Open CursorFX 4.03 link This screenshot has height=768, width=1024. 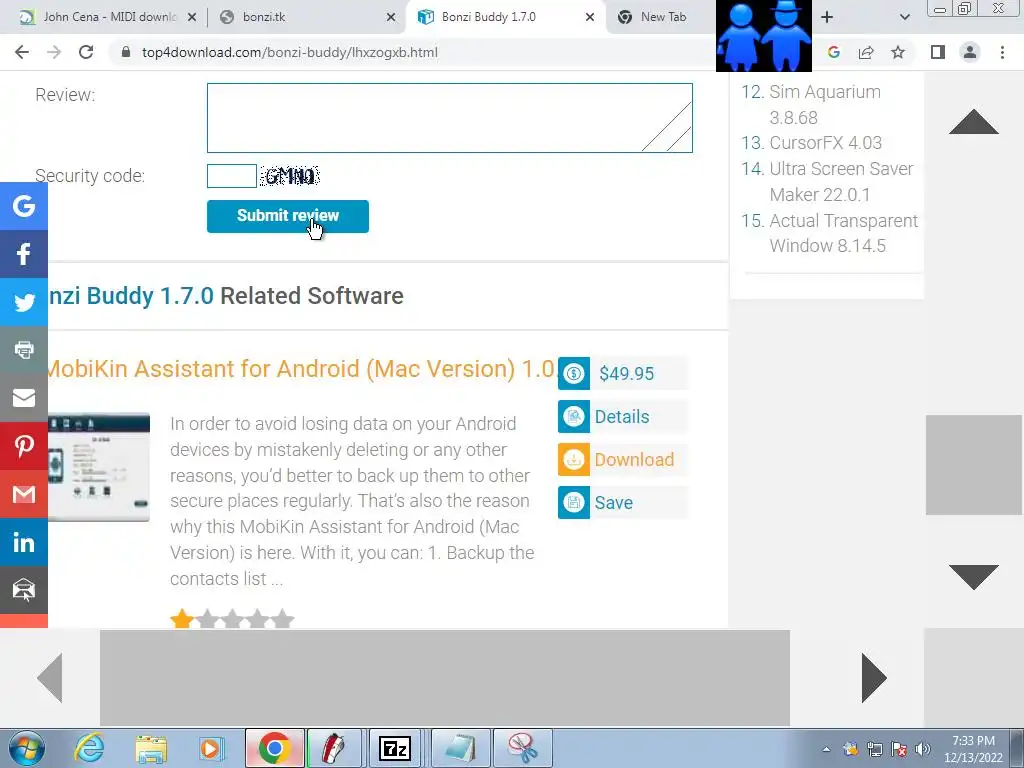[825, 143]
